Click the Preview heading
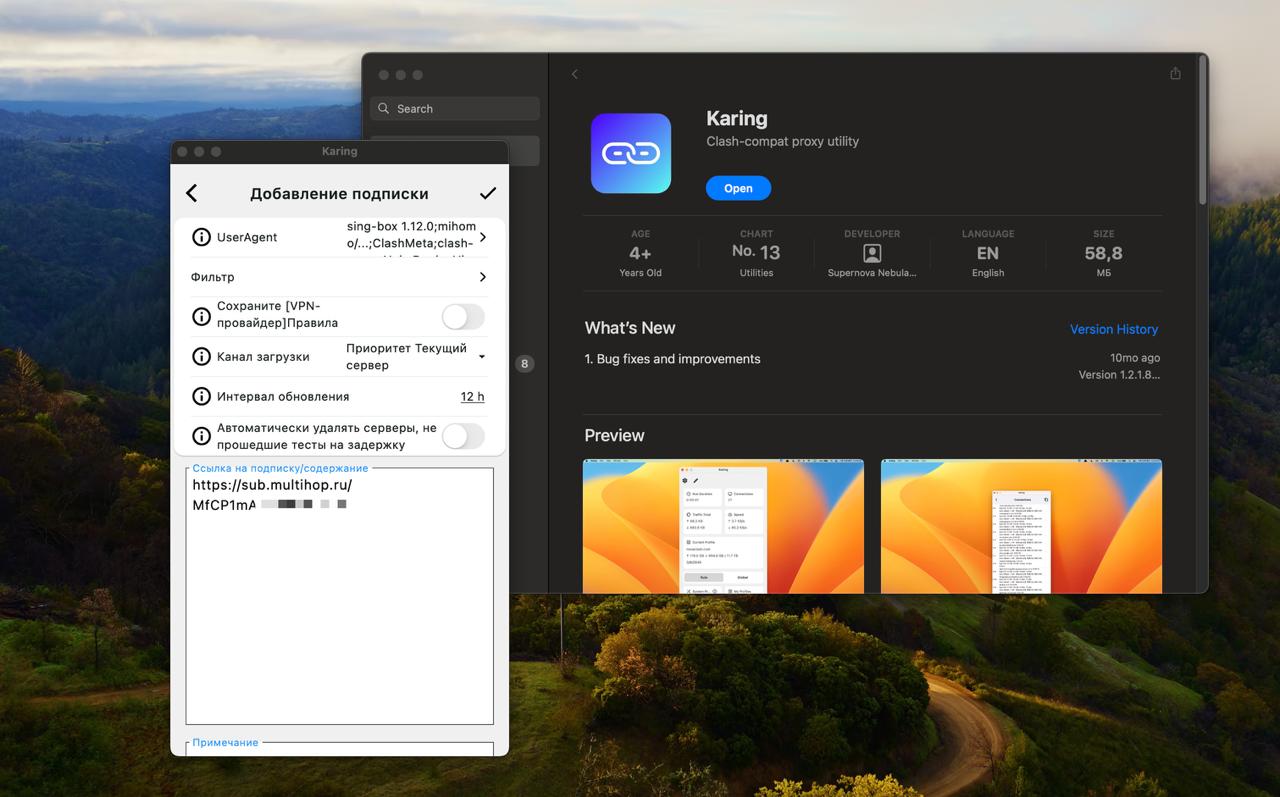The image size is (1280, 797). point(614,435)
